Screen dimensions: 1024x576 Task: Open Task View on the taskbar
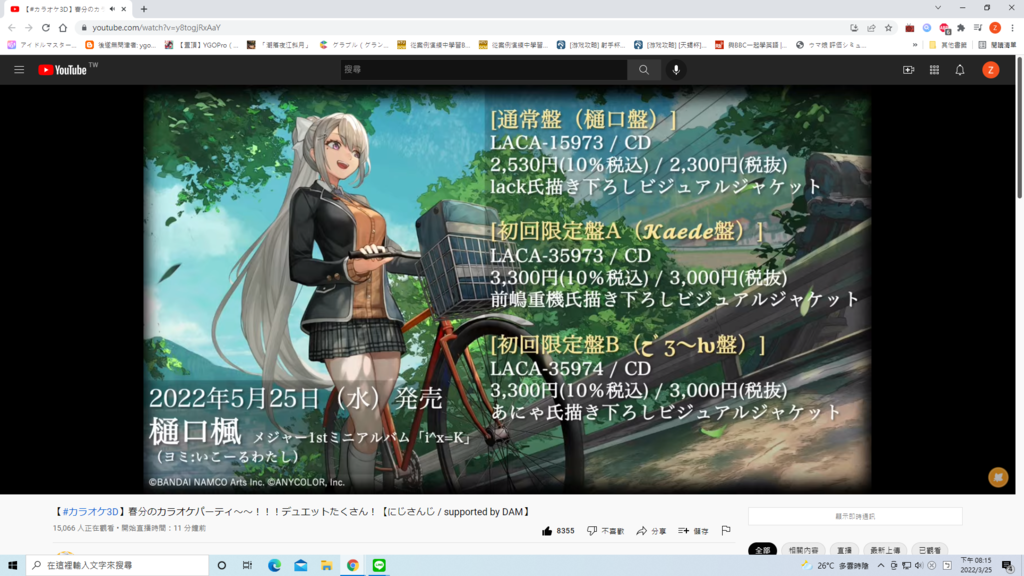[x=248, y=565]
